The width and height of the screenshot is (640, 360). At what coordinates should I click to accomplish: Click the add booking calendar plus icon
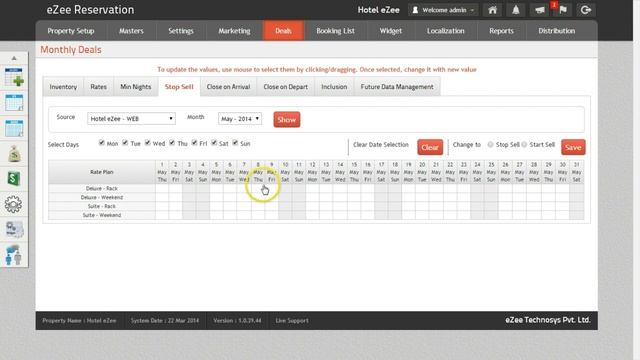tap(14, 77)
